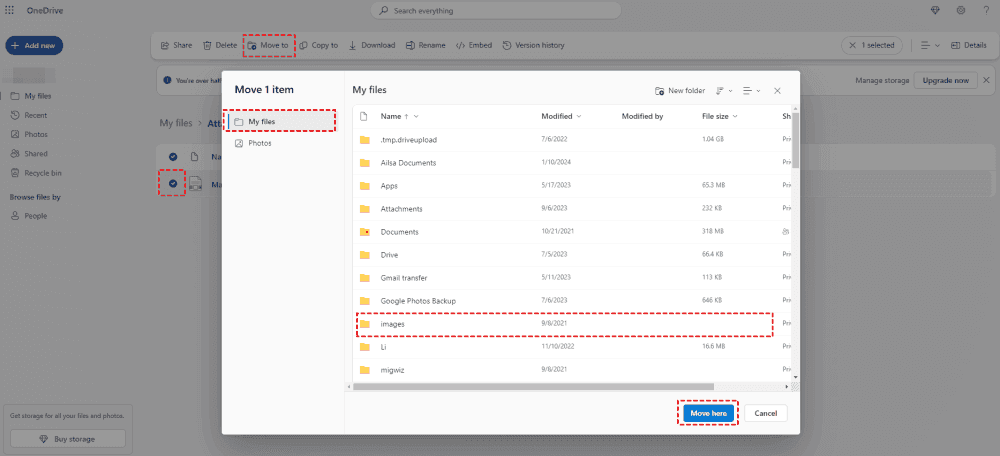Click the Cancel button
This screenshot has height=456, width=1000.
[766, 413]
